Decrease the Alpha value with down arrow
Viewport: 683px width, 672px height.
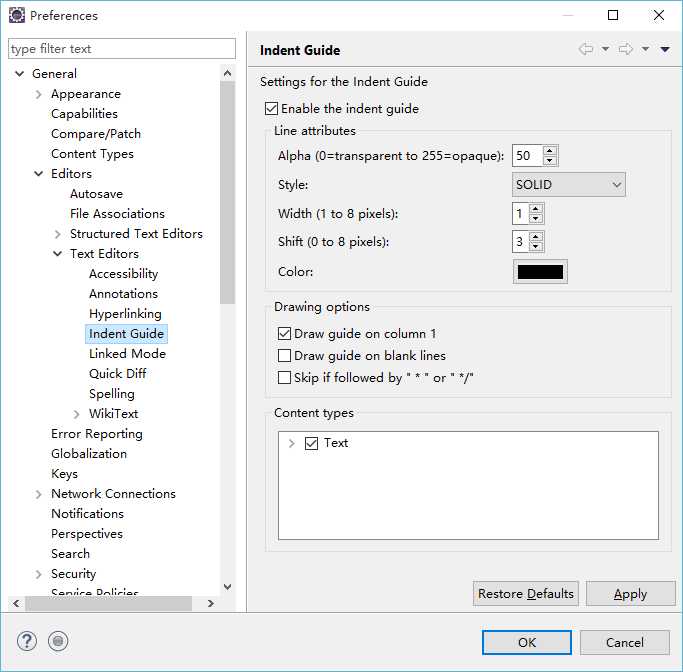point(550,161)
